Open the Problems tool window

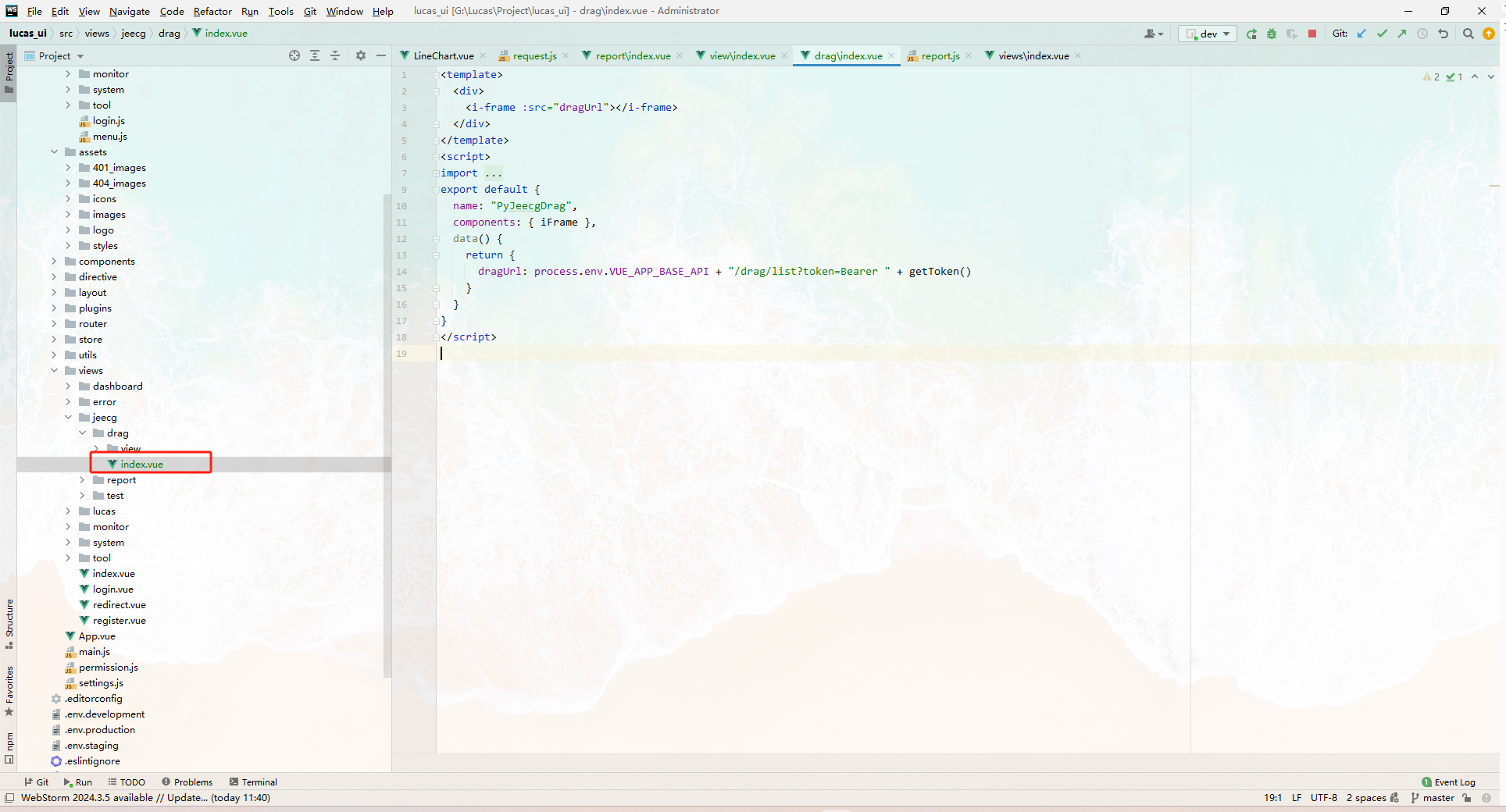tap(187, 782)
